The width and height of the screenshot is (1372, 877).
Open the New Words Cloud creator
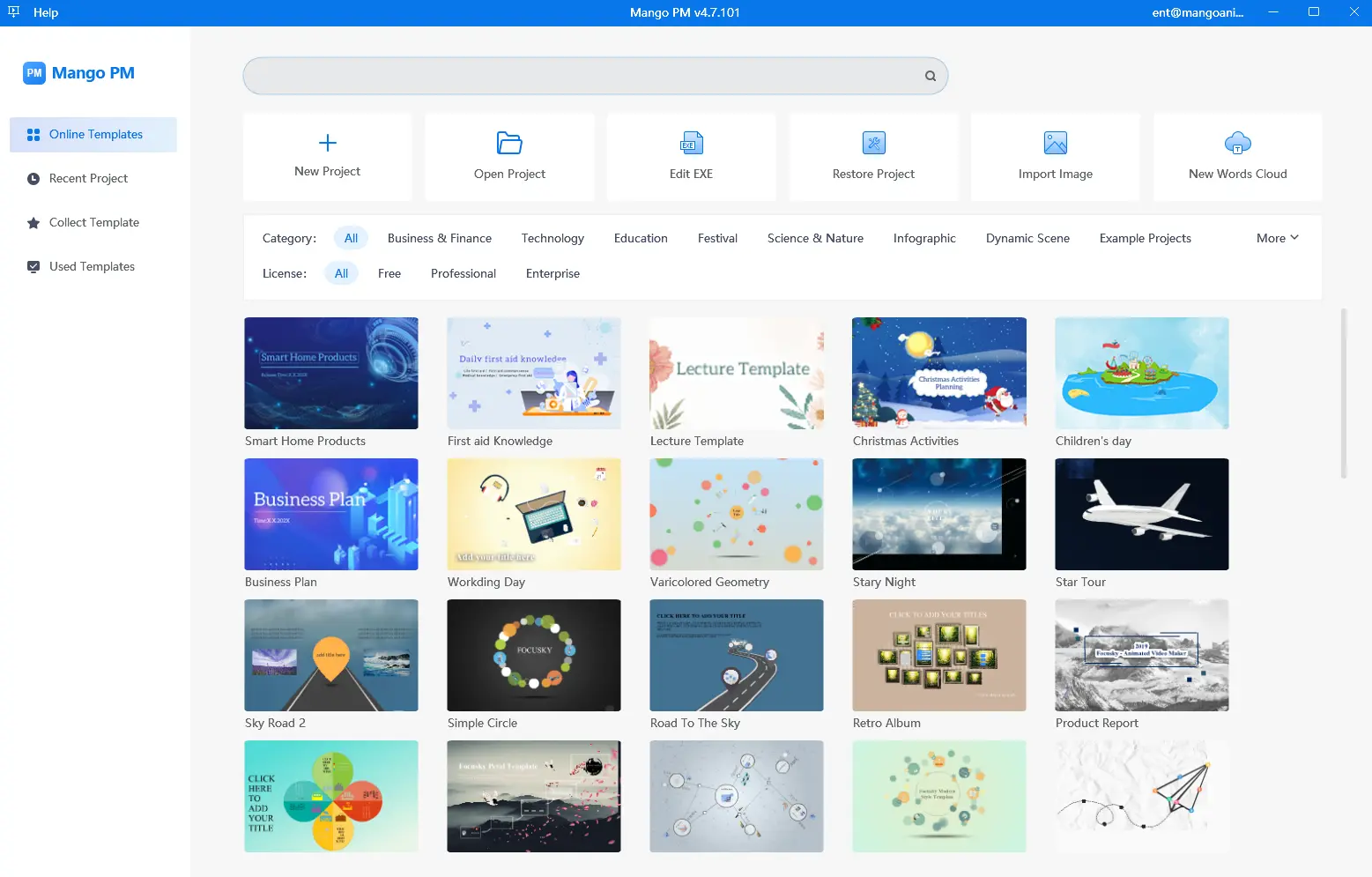pyautogui.click(x=1237, y=157)
